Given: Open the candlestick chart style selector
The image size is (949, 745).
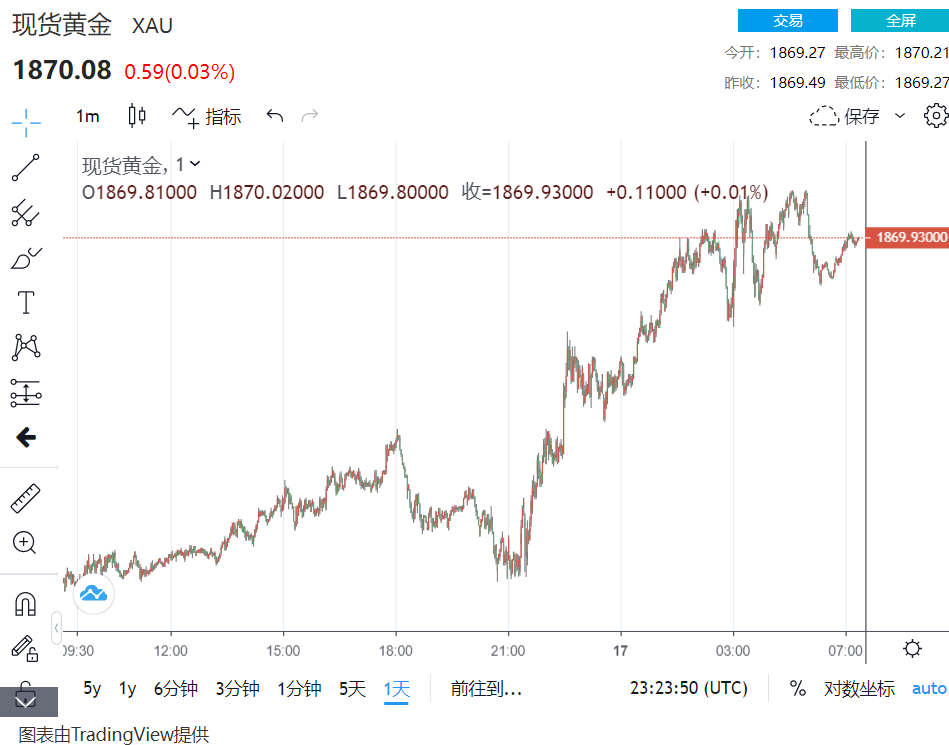Looking at the screenshot, I should [x=137, y=116].
